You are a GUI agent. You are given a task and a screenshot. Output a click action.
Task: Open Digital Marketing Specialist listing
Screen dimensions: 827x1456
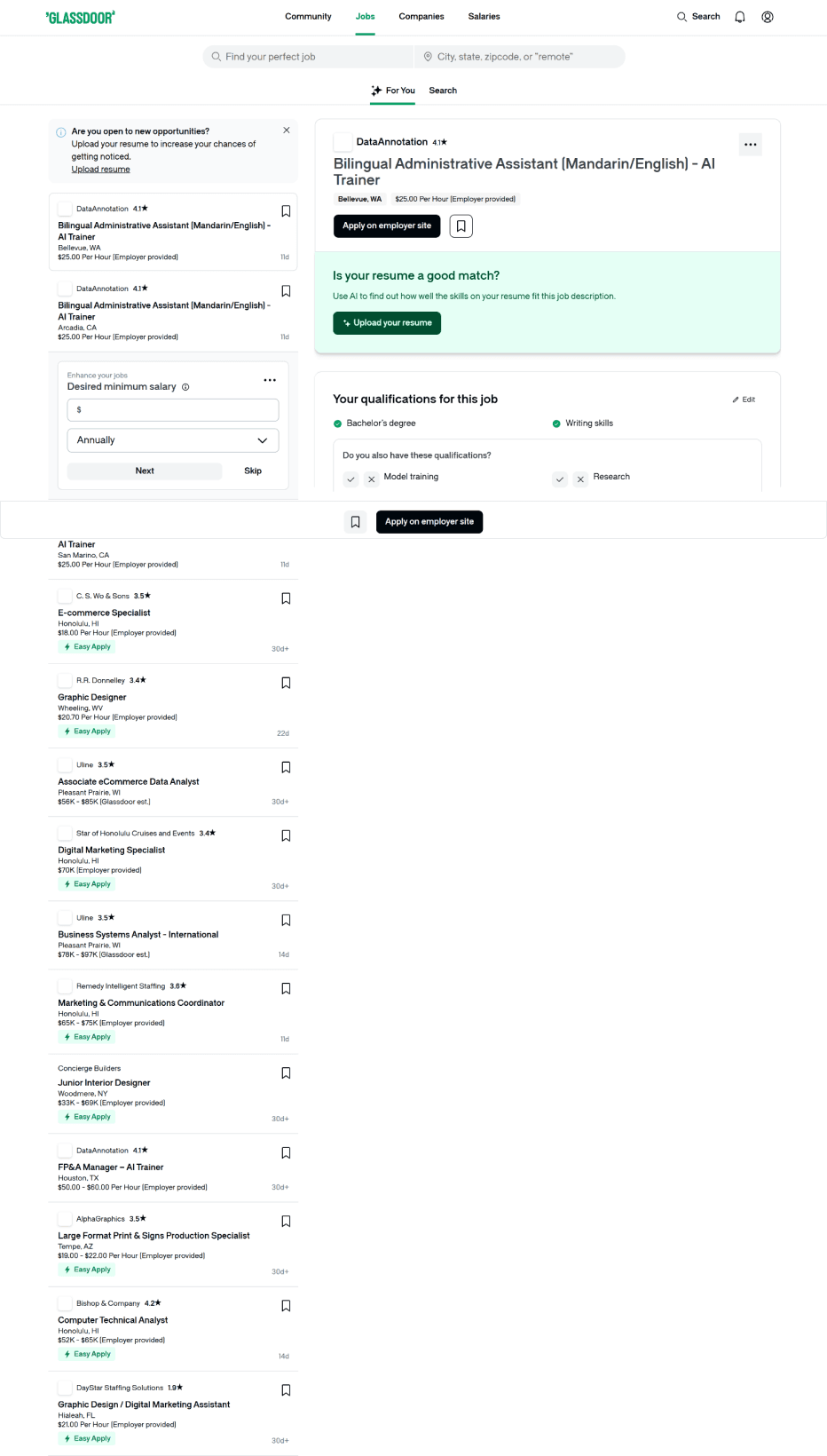click(x=112, y=850)
